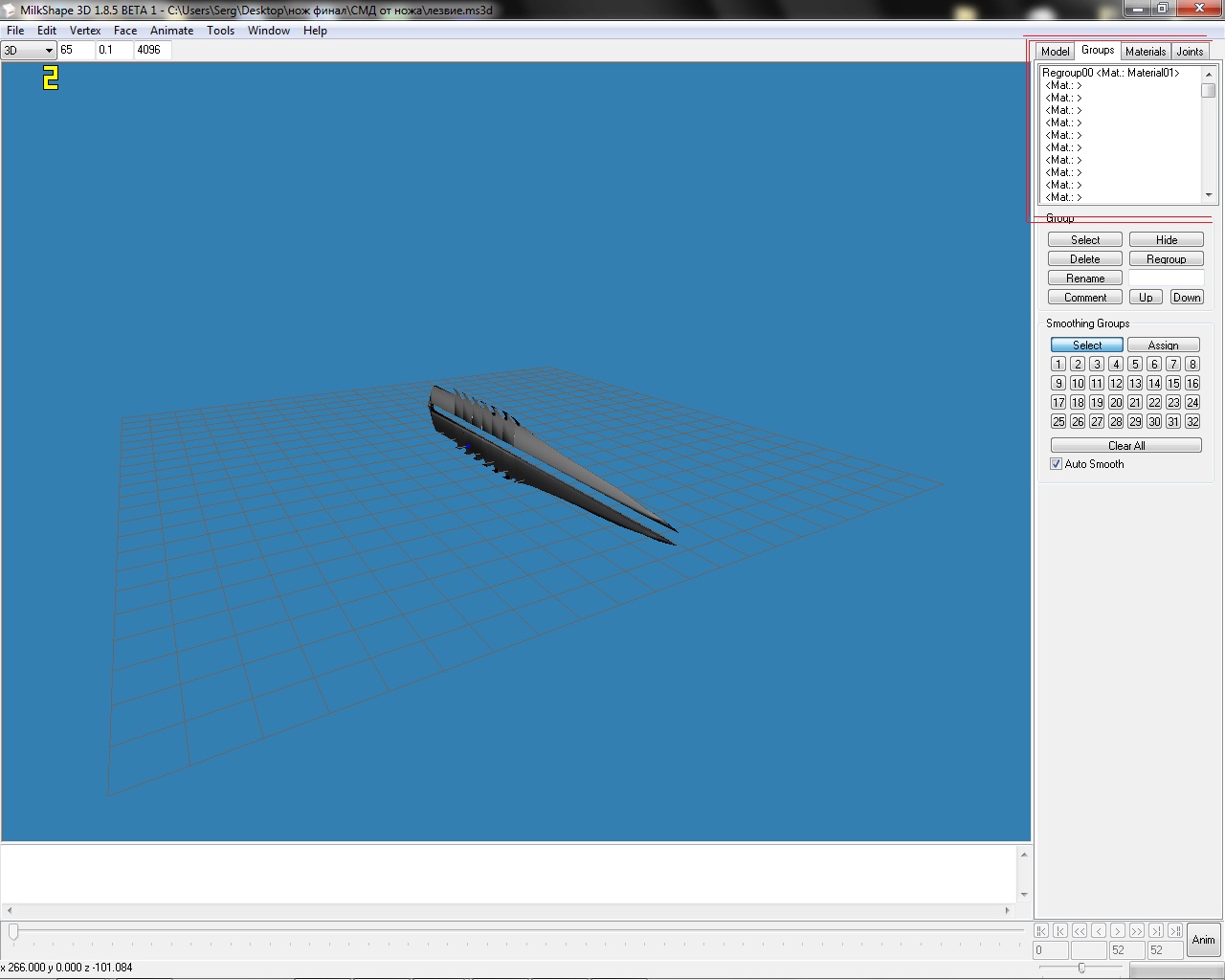
Task: Jump to the first animation frame
Action: tap(1041, 930)
